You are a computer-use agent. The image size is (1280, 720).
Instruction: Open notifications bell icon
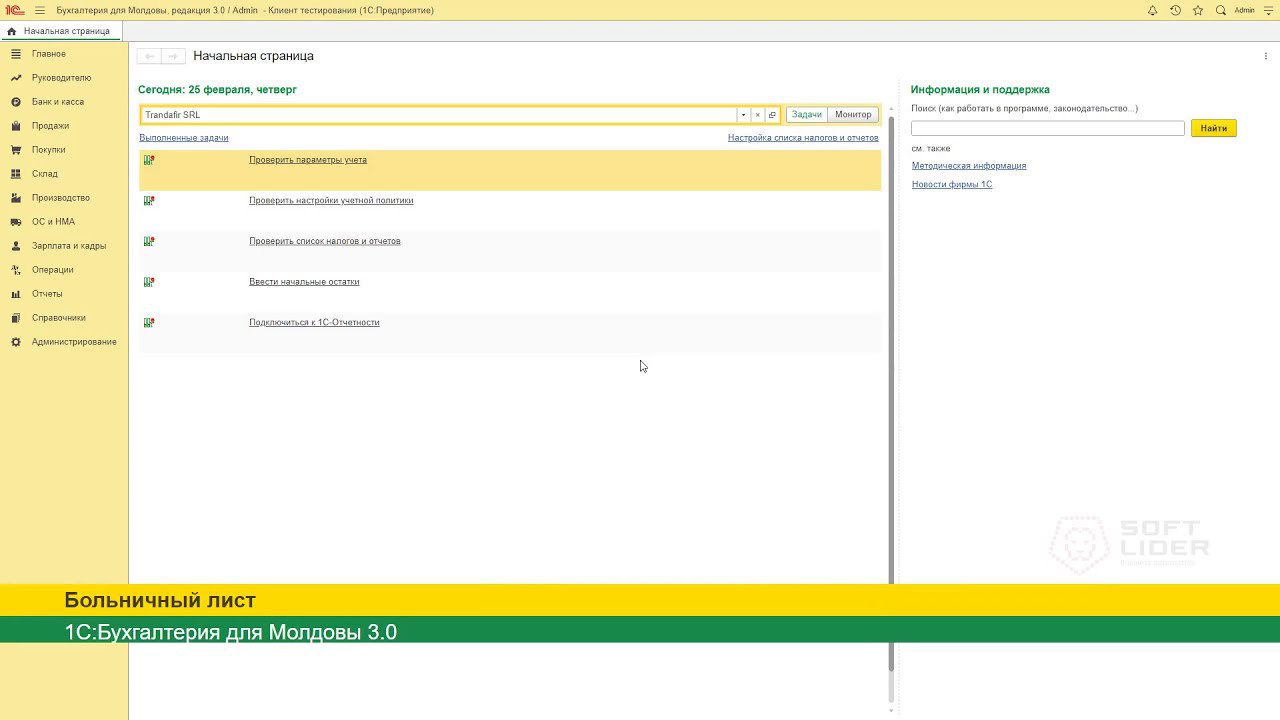point(1152,10)
